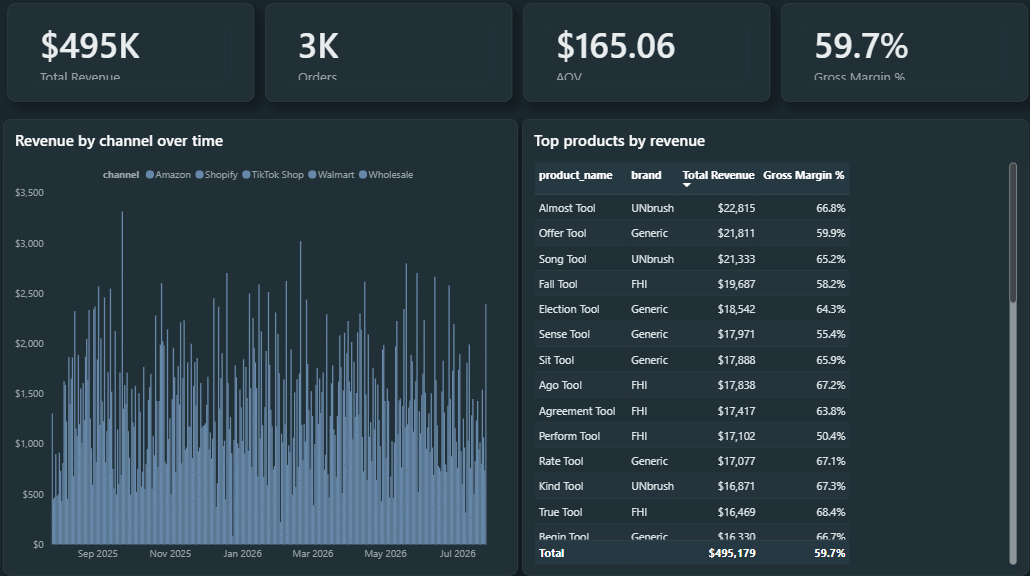Viewport: 1030px width, 576px height.
Task: Click the $16,871 revenue value
Action: tap(736, 487)
